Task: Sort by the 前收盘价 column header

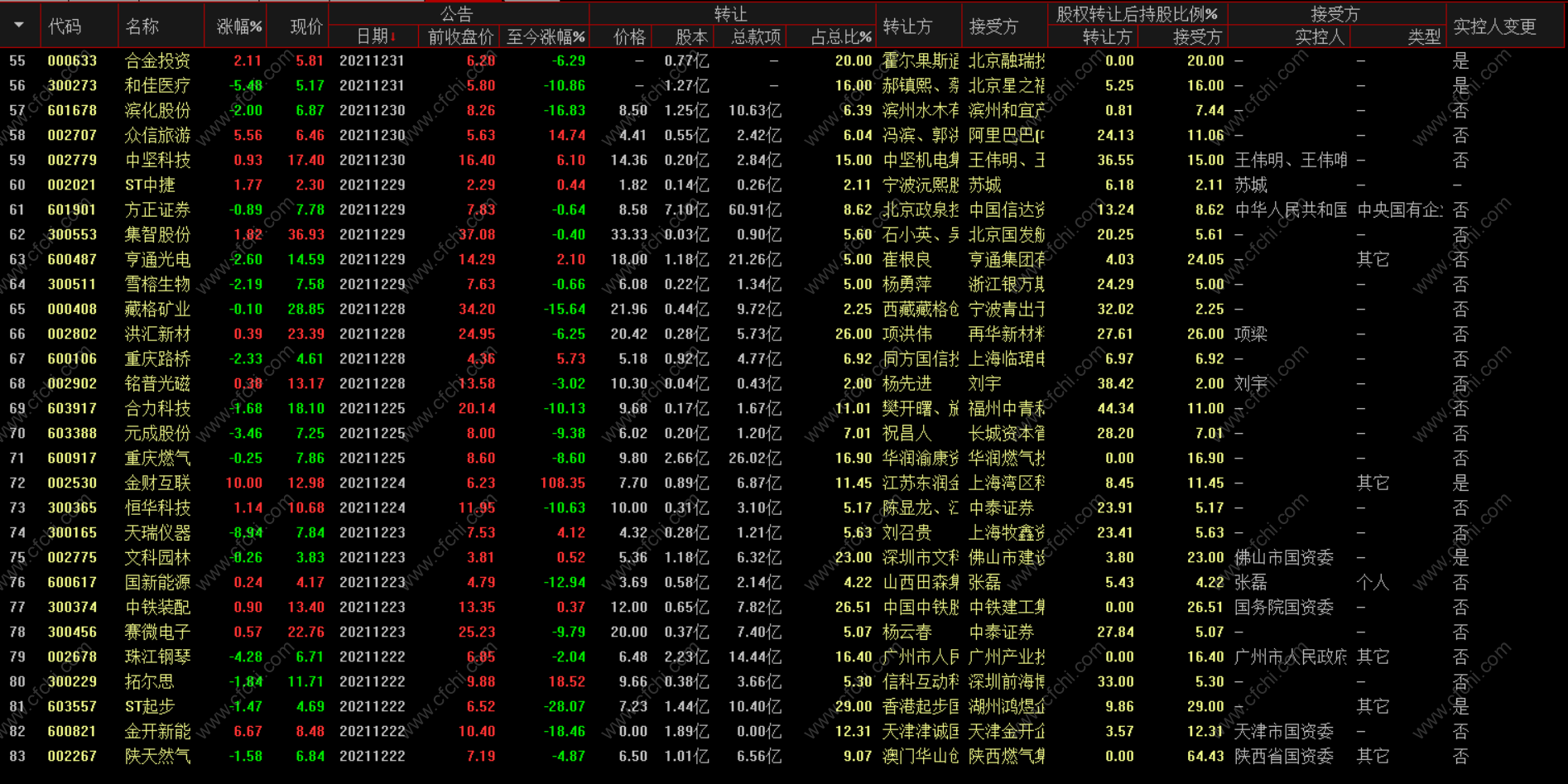Action: pos(460,36)
